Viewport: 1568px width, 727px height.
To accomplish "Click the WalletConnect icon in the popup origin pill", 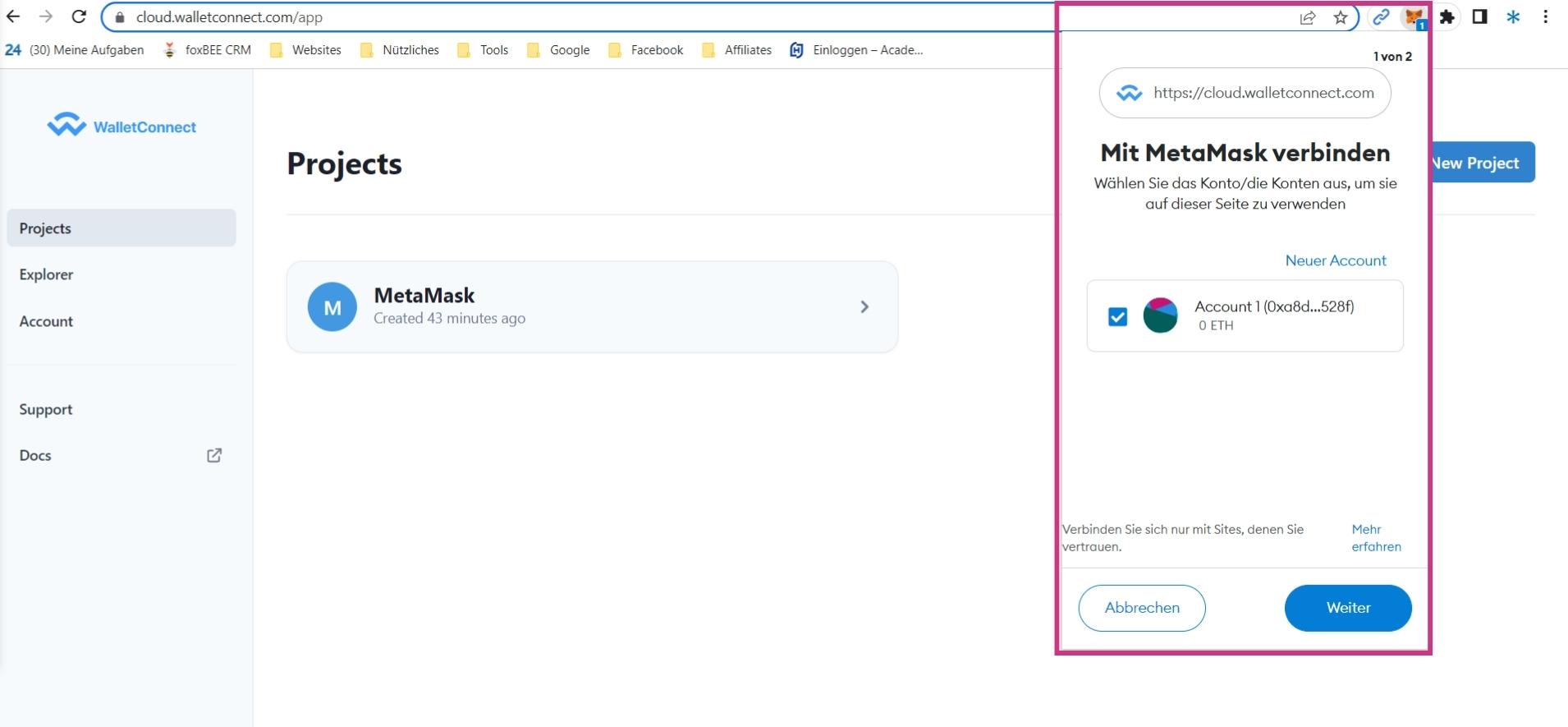I will coord(1130,94).
